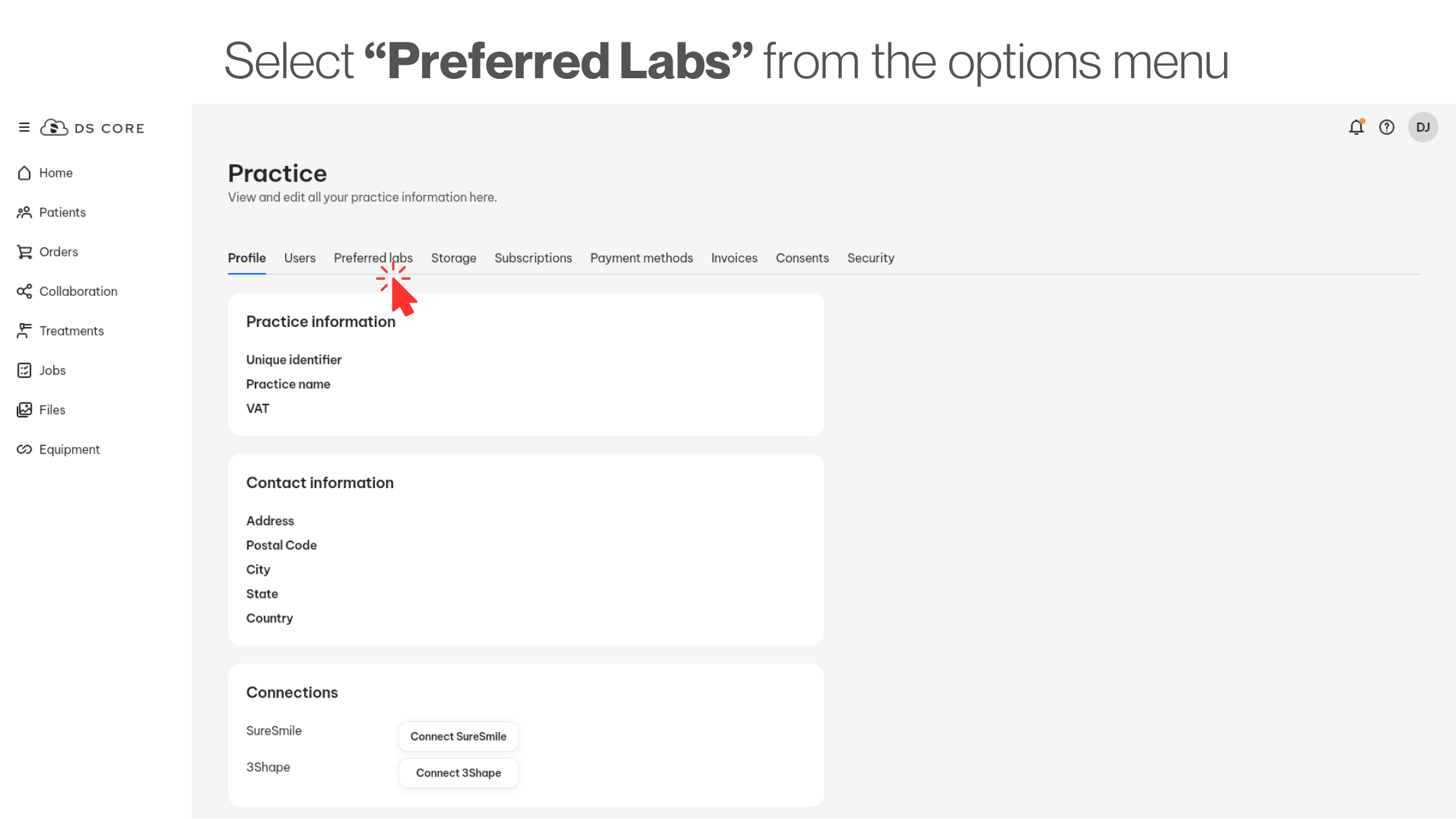
Task: Open the notifications bell
Action: 1356,127
